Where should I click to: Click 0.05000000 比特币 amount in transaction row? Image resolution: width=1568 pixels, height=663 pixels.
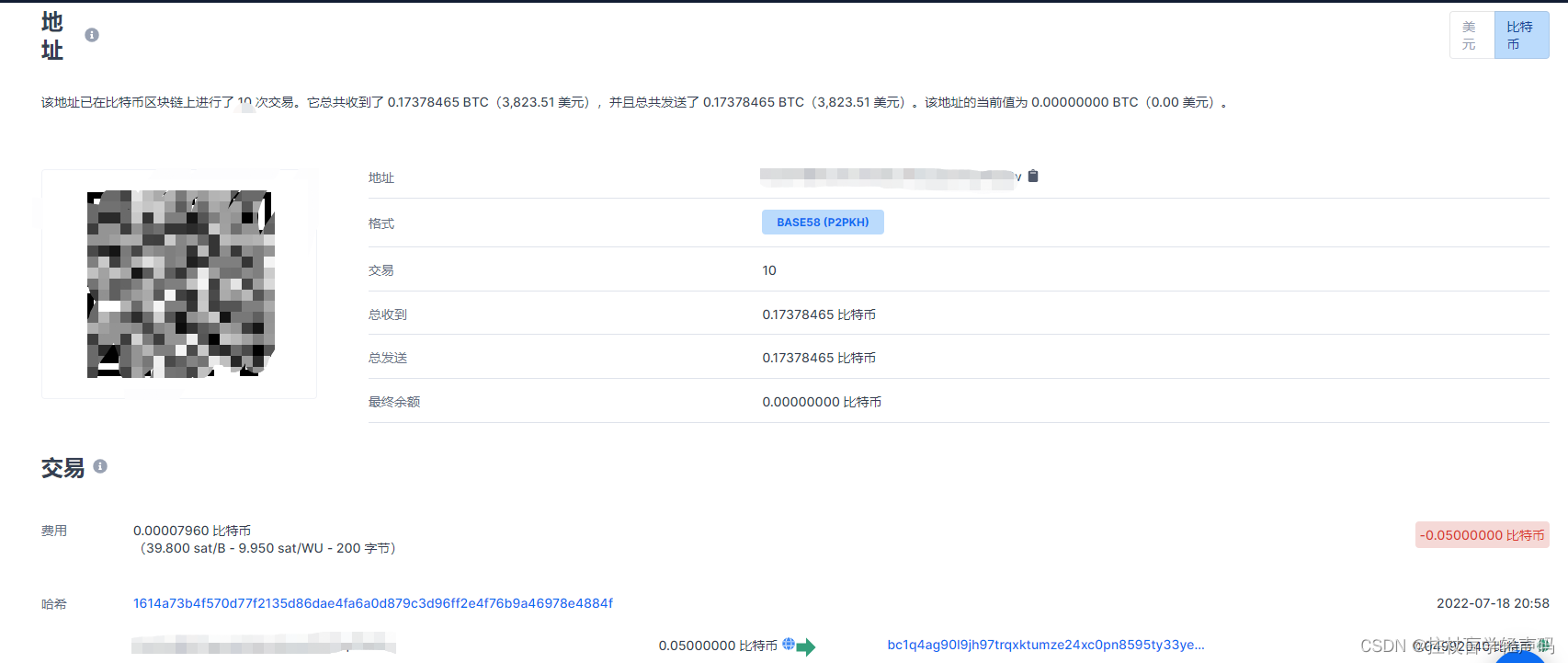[718, 646]
